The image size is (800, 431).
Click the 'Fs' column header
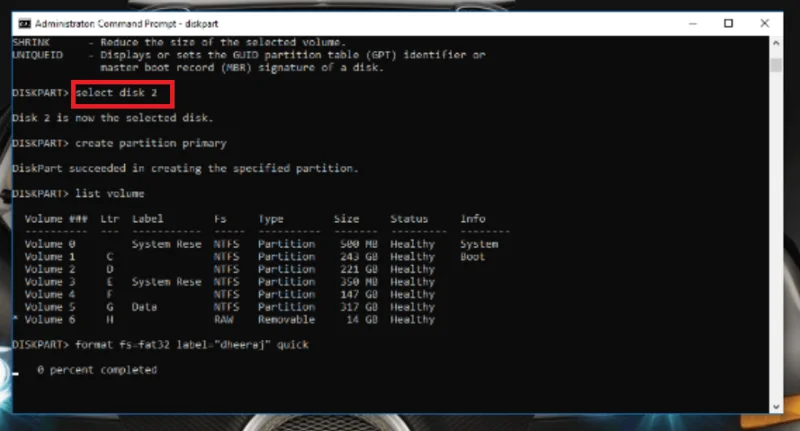(220, 219)
